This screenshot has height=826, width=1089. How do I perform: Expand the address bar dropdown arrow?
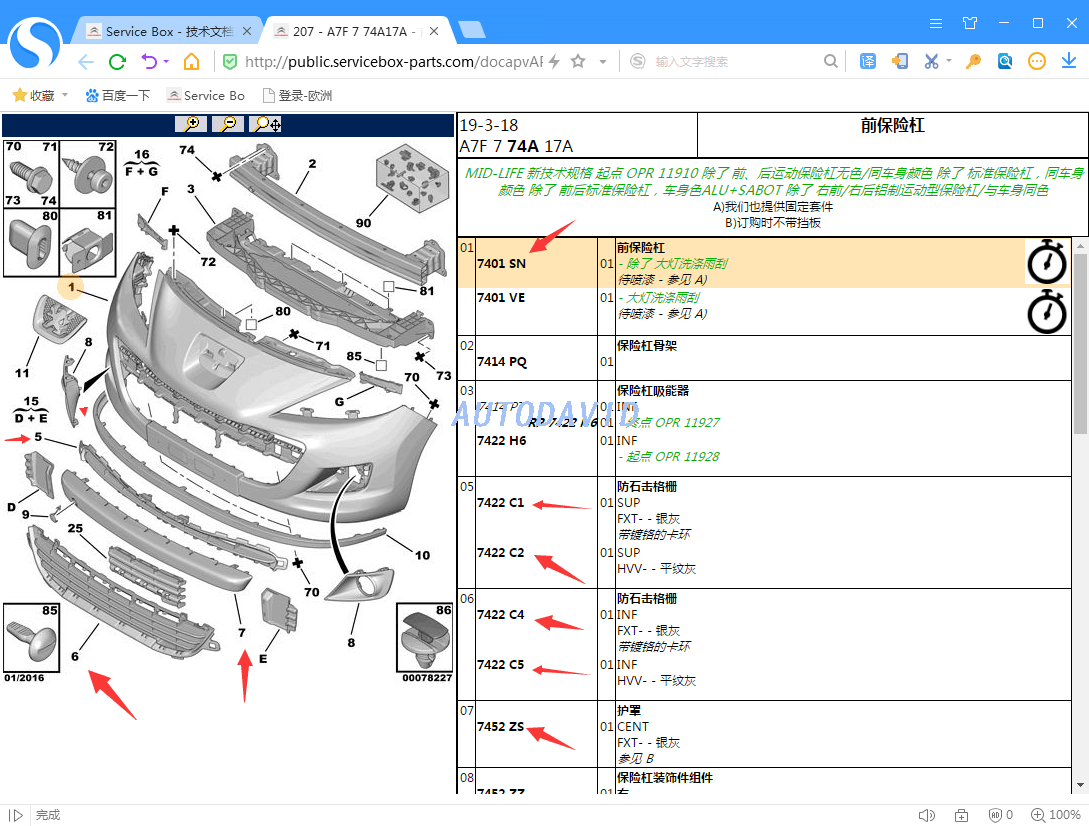(x=603, y=62)
